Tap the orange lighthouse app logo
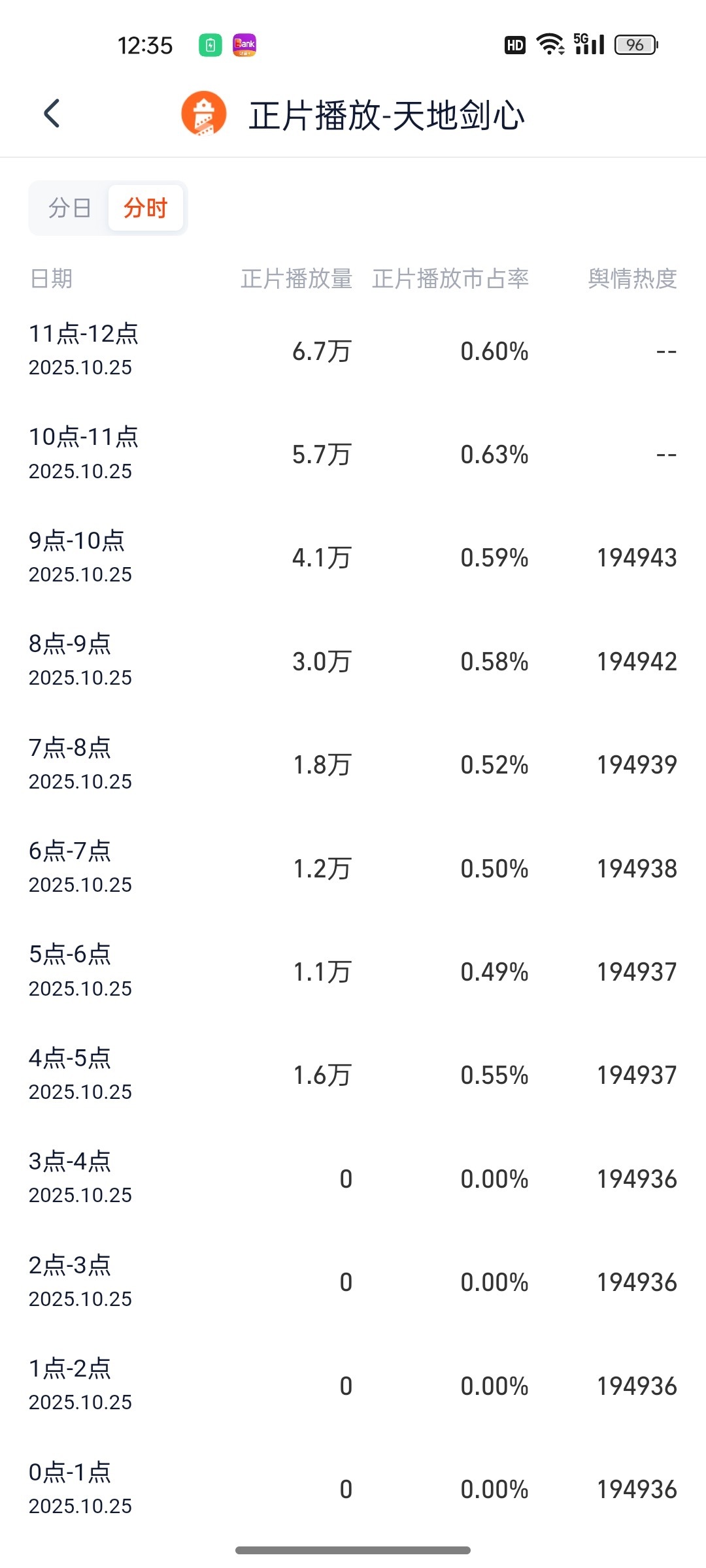The image size is (706, 1568). (204, 114)
